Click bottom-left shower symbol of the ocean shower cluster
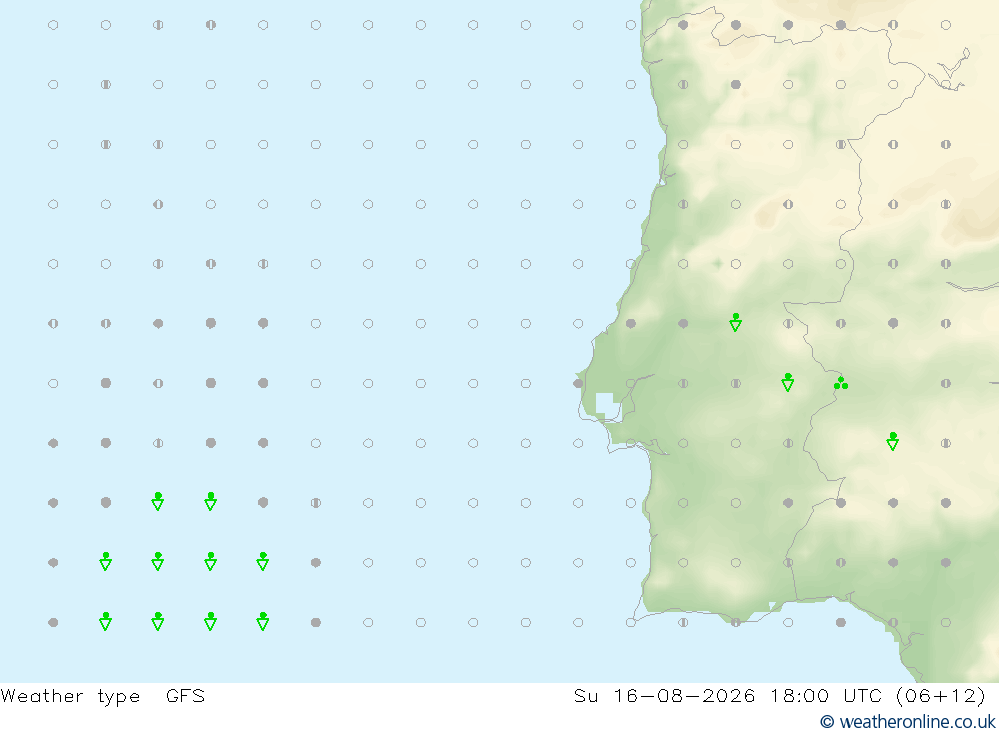Image resolution: width=1000 pixels, height=733 pixels. click(x=106, y=621)
